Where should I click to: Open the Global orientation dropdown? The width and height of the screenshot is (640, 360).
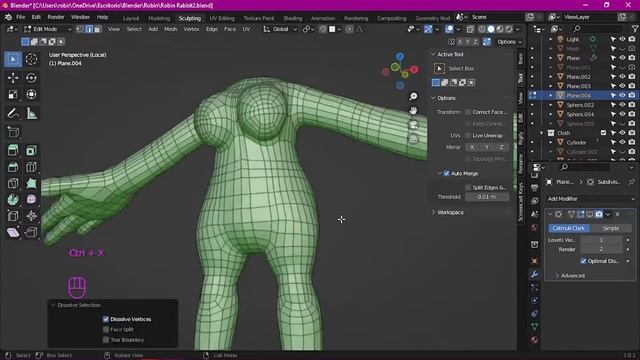pyautogui.click(x=280, y=29)
